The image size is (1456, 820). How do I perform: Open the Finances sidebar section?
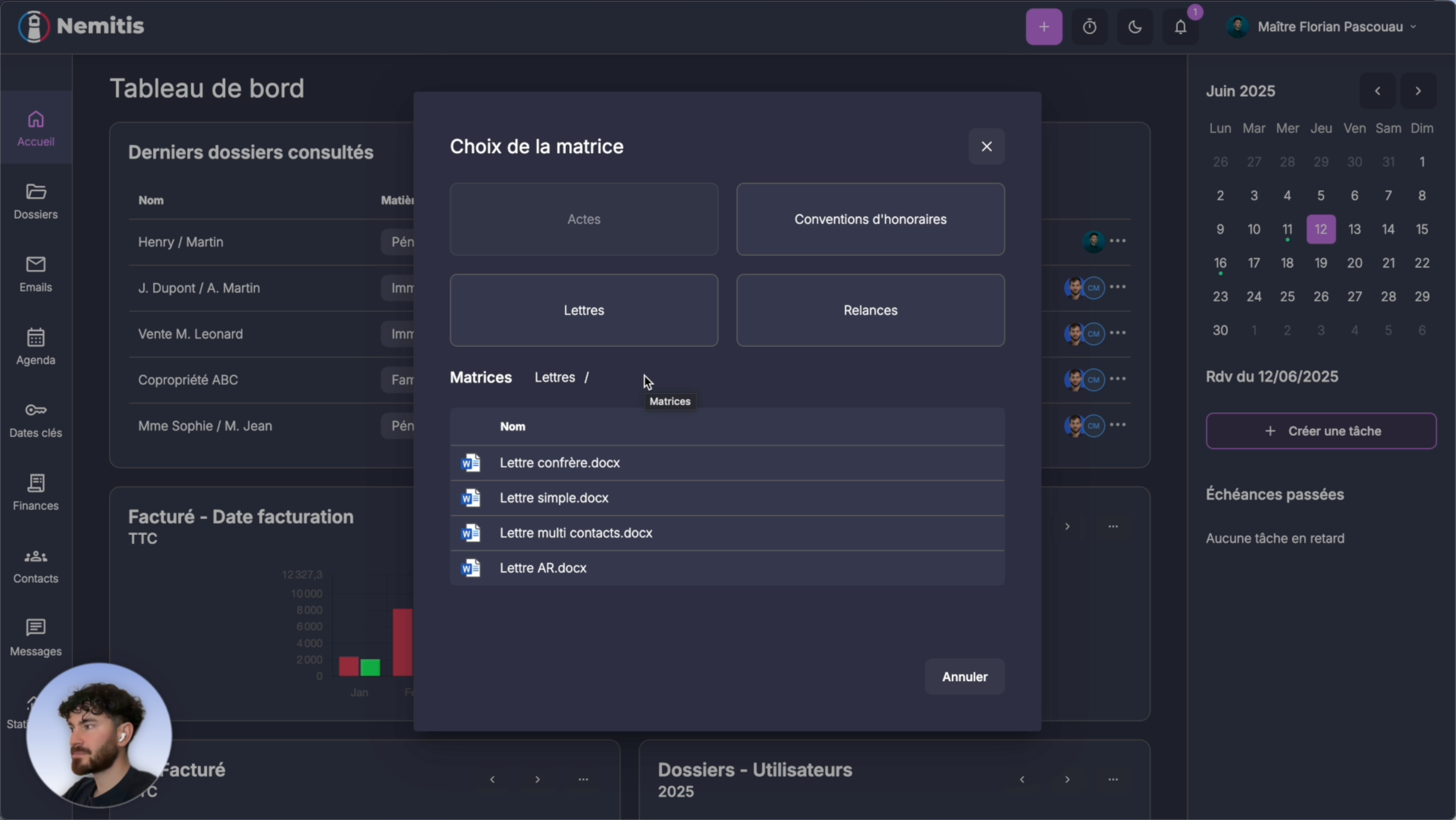pos(36,493)
